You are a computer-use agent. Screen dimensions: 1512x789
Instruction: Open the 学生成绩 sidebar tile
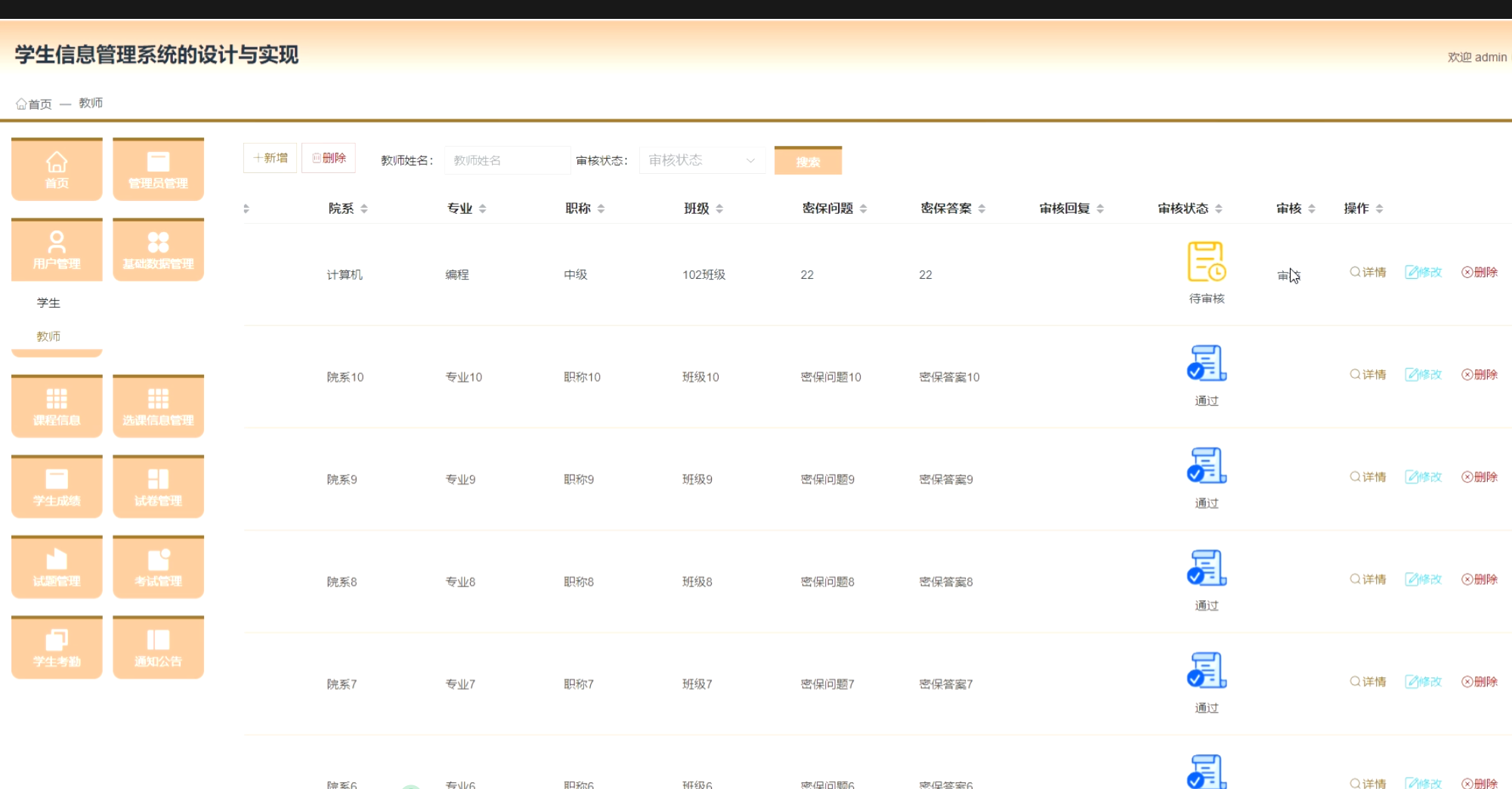tap(57, 487)
